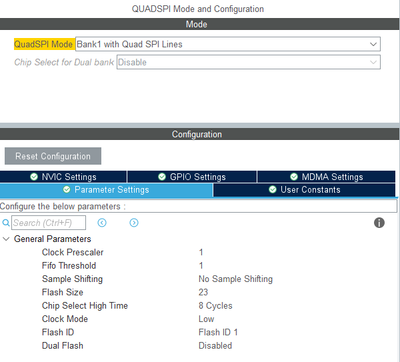This screenshot has width=400, height=362.
Task: Collapse the General Parameters section
Action: tap(6, 239)
